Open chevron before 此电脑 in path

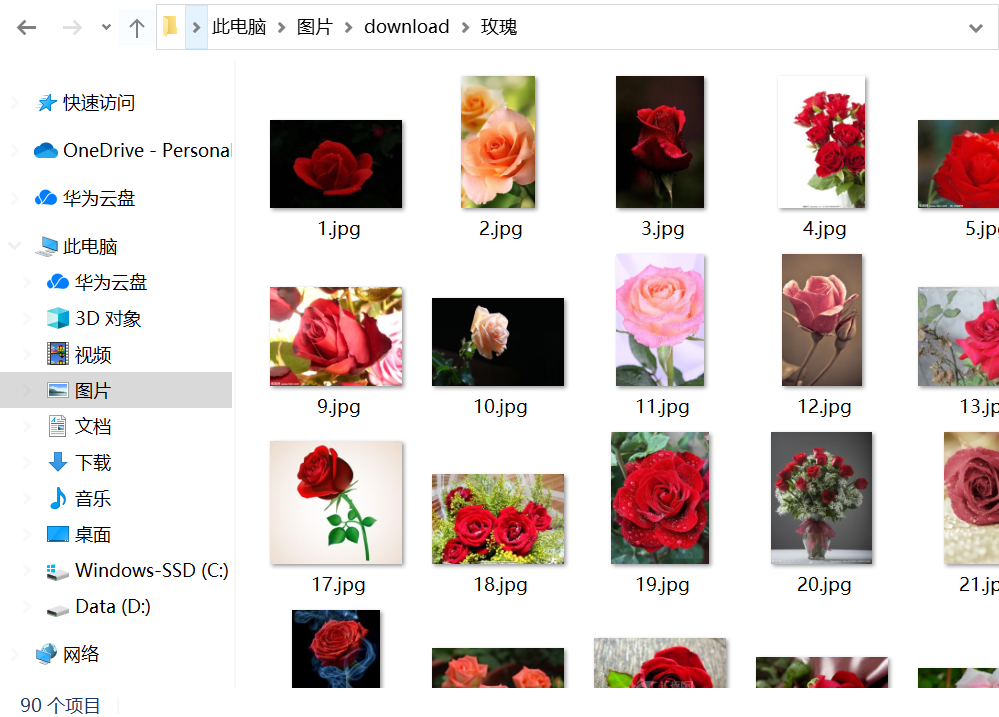click(196, 27)
